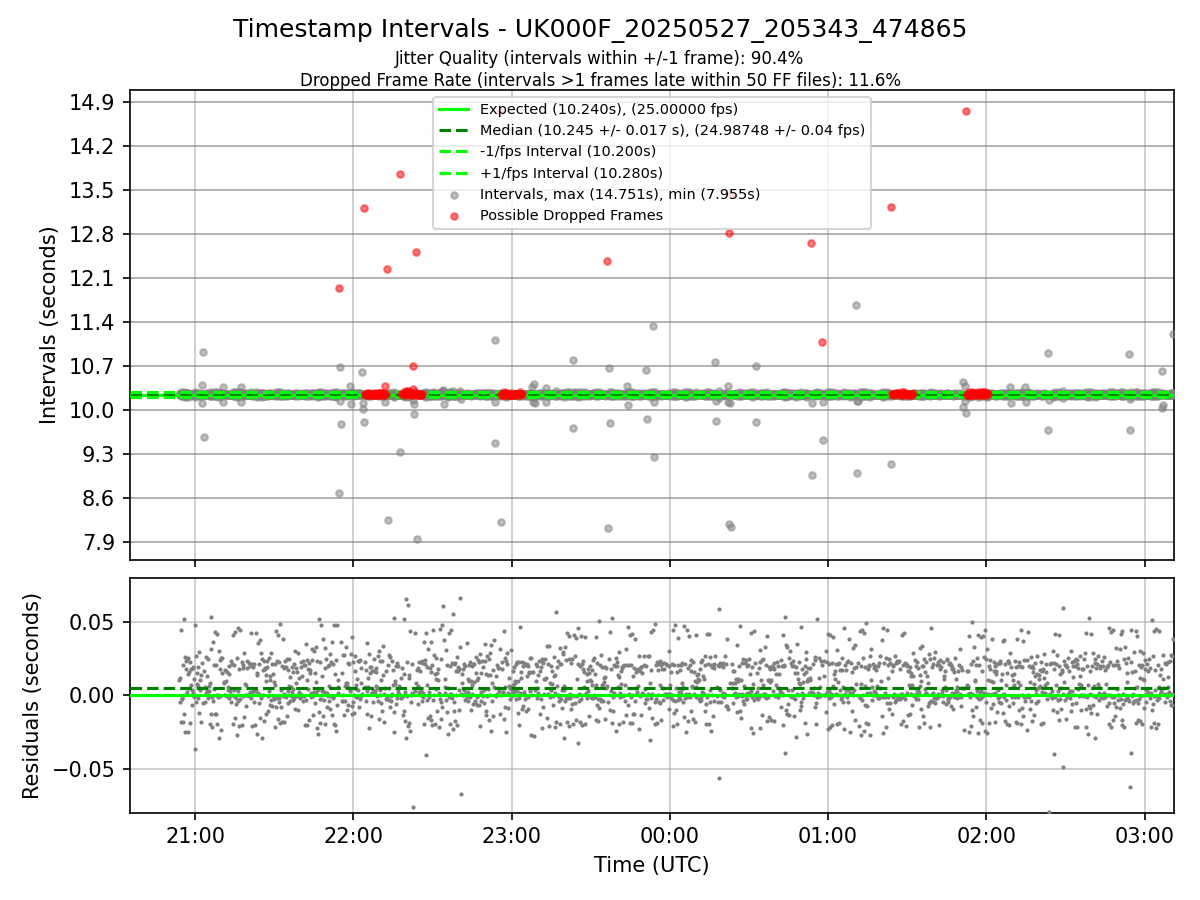Click the 'Time (UTC)' x-axis label
This screenshot has height=900, width=1200.
pos(651,865)
